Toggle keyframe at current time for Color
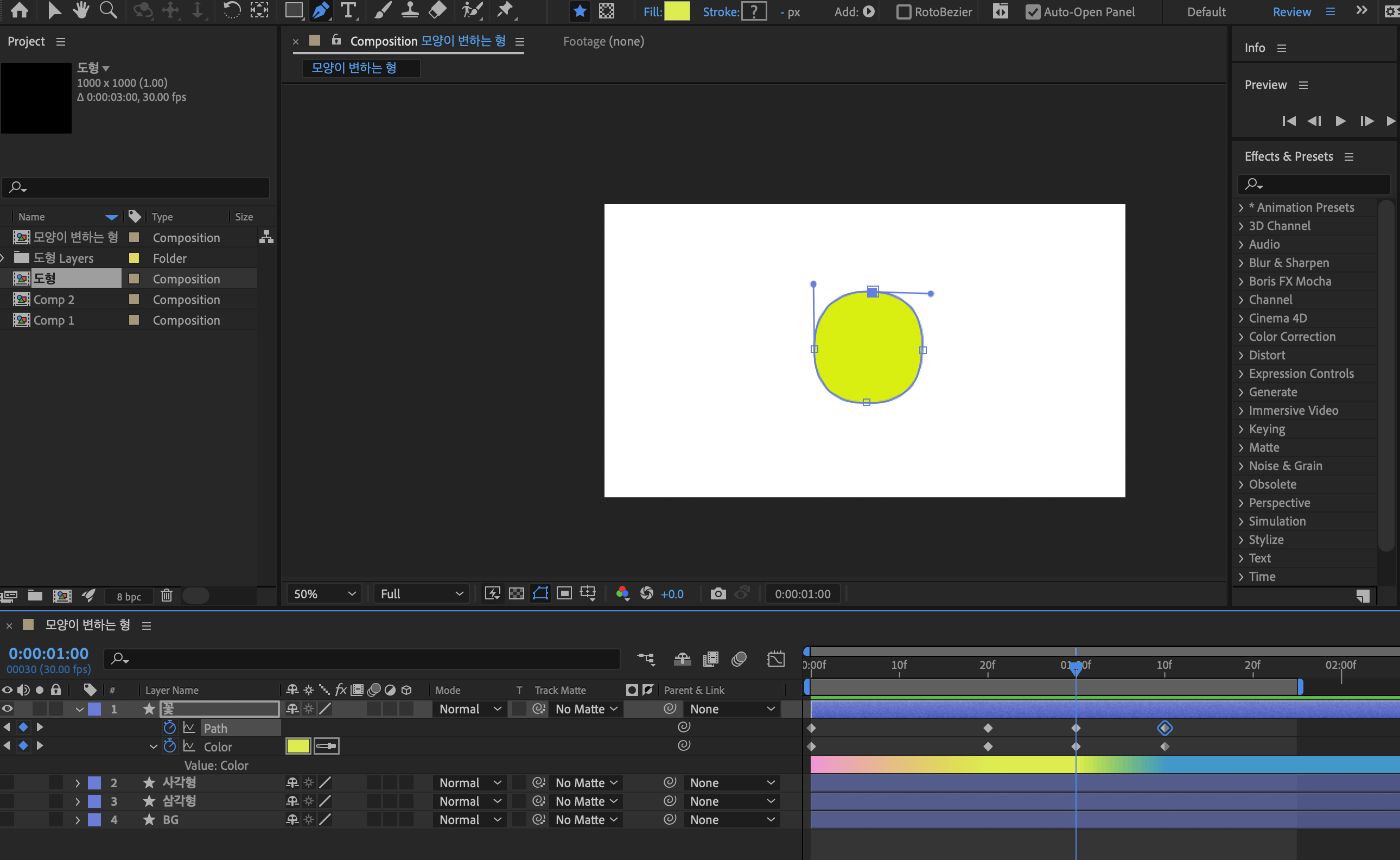The image size is (1400, 860). point(23,745)
